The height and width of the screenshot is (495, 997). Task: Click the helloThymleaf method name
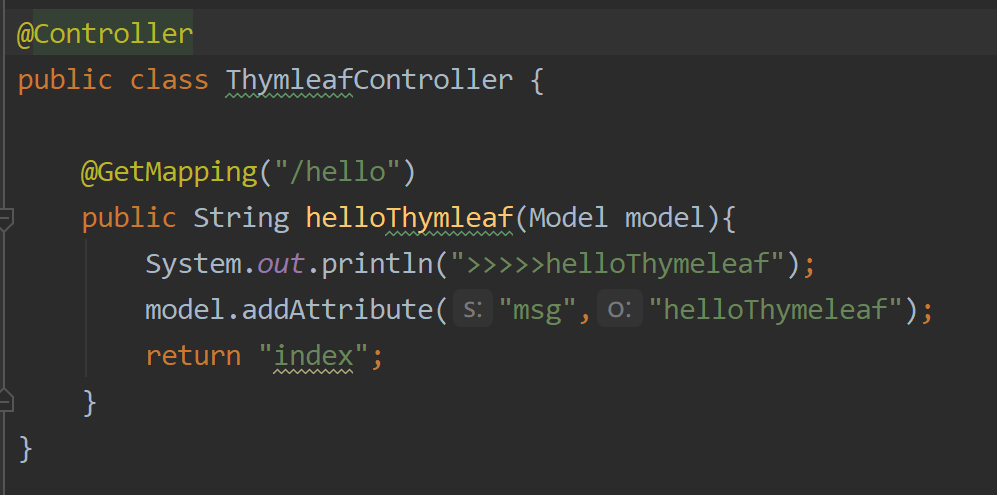(x=409, y=218)
